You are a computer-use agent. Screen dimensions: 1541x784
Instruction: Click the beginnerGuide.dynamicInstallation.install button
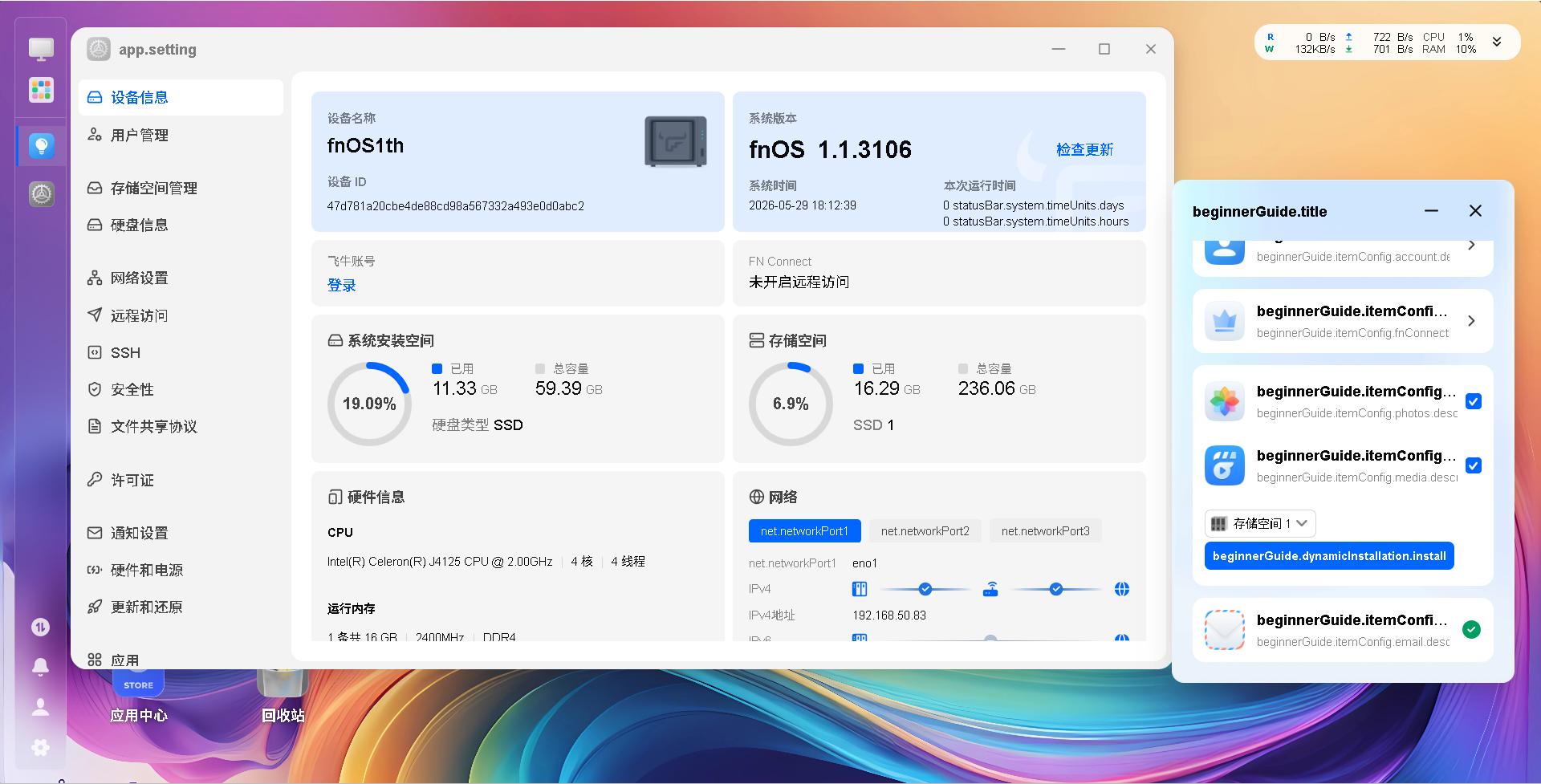[x=1329, y=556]
